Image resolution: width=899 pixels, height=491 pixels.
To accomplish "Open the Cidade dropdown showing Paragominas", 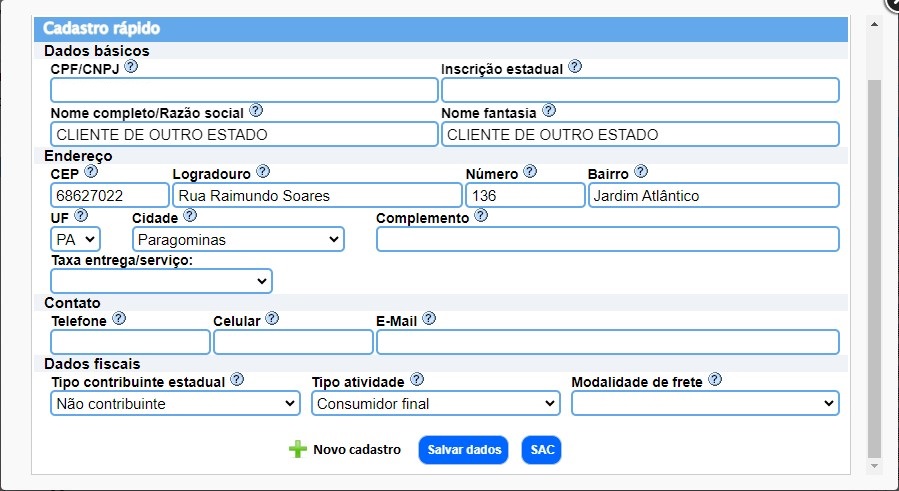I will 238,239.
